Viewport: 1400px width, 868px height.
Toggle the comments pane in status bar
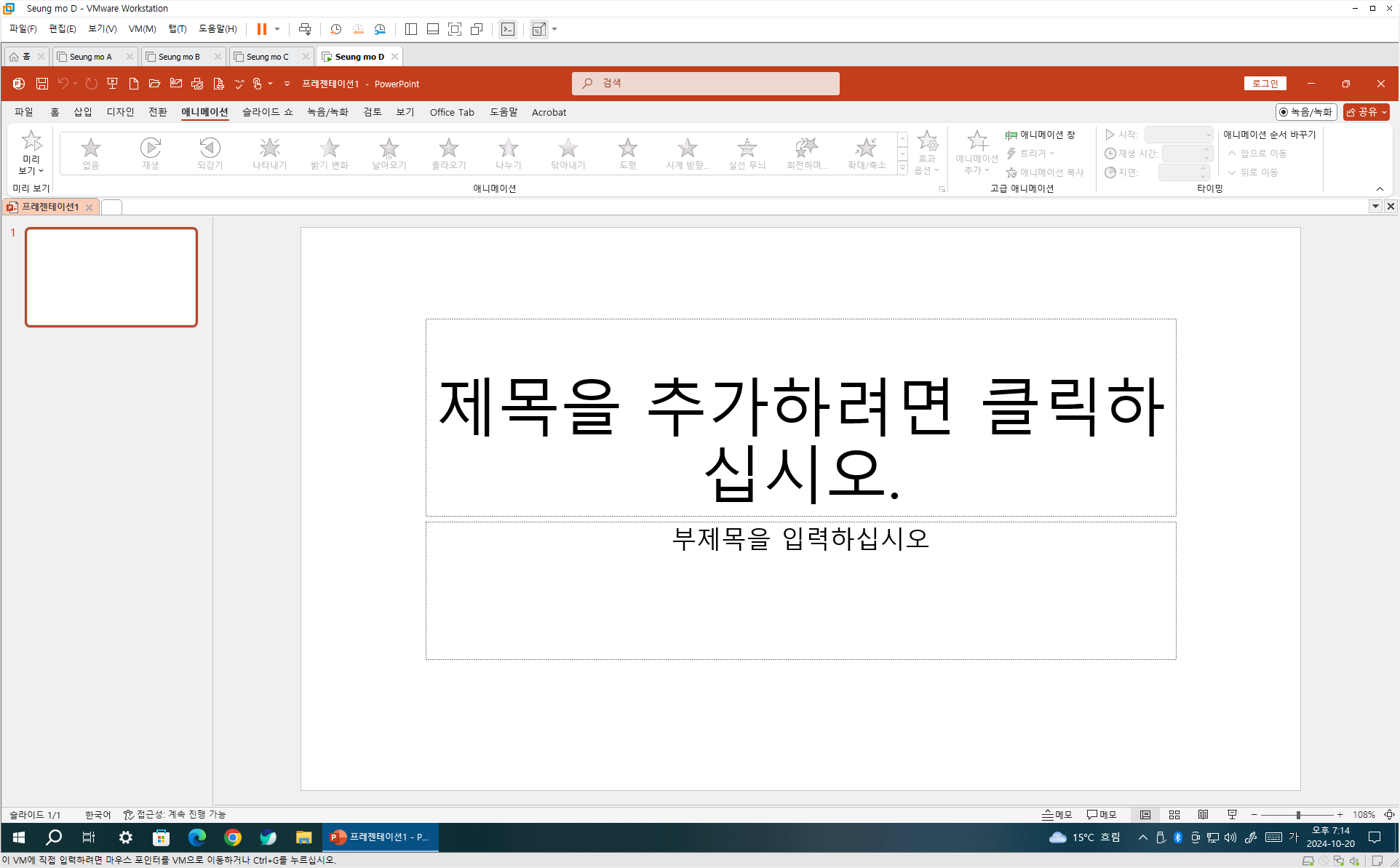coord(1102,815)
